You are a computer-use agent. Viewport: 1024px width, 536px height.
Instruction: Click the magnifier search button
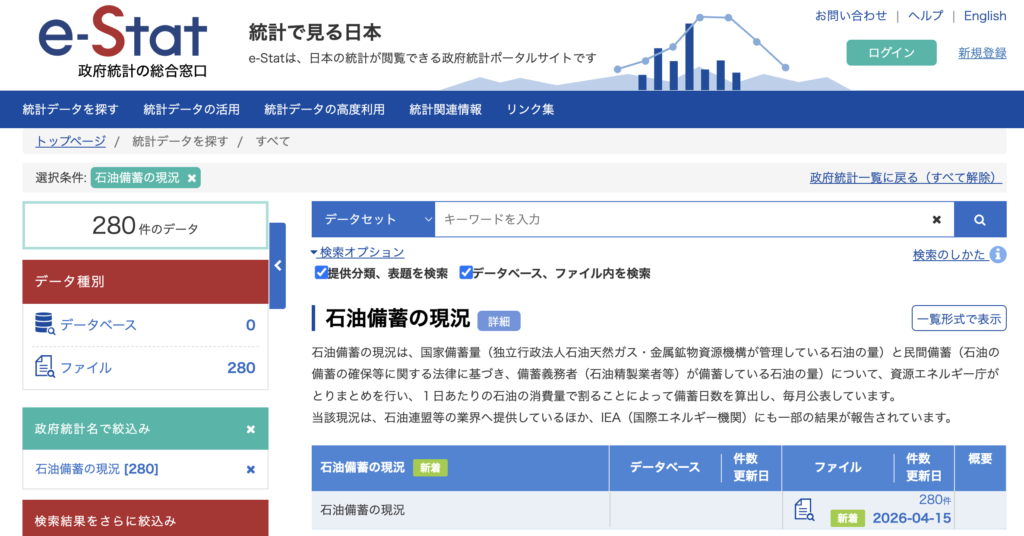point(980,220)
